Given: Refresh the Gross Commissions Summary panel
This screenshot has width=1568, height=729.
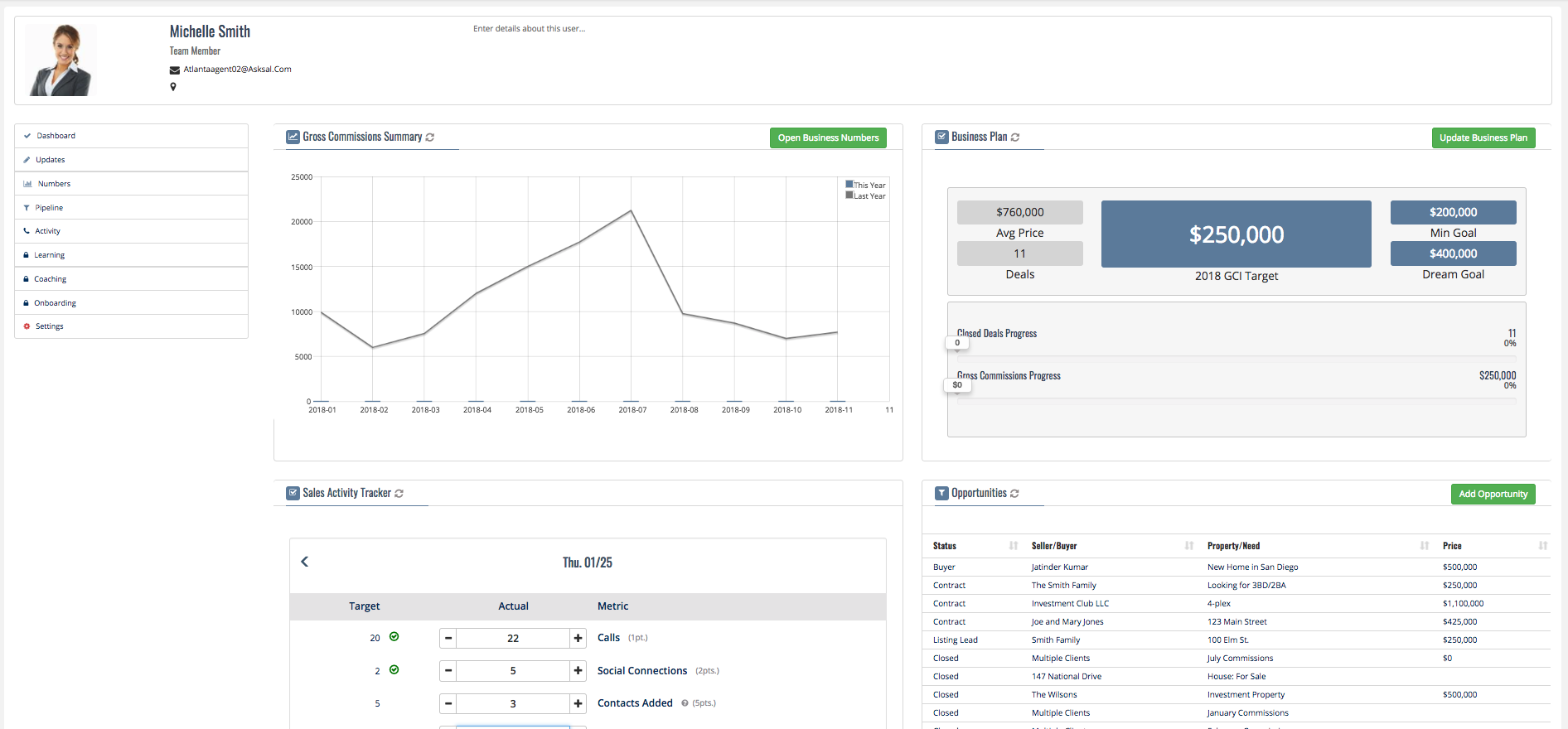Looking at the screenshot, I should pyautogui.click(x=430, y=138).
